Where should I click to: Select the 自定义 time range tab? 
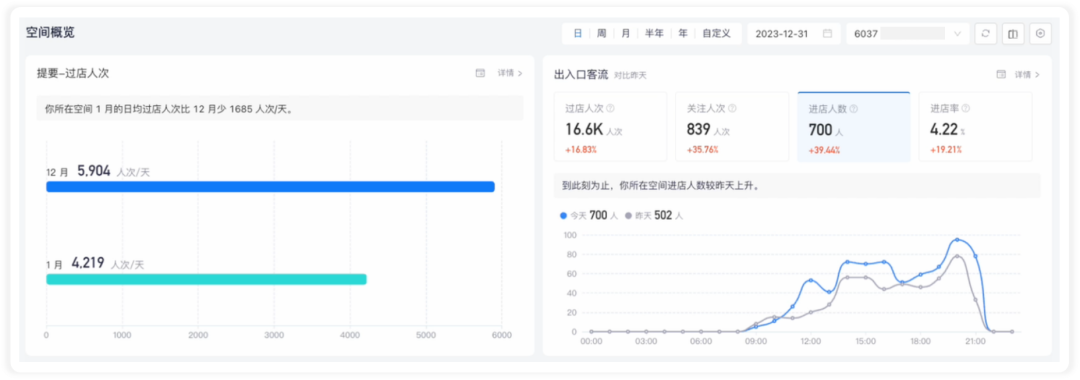pos(716,33)
